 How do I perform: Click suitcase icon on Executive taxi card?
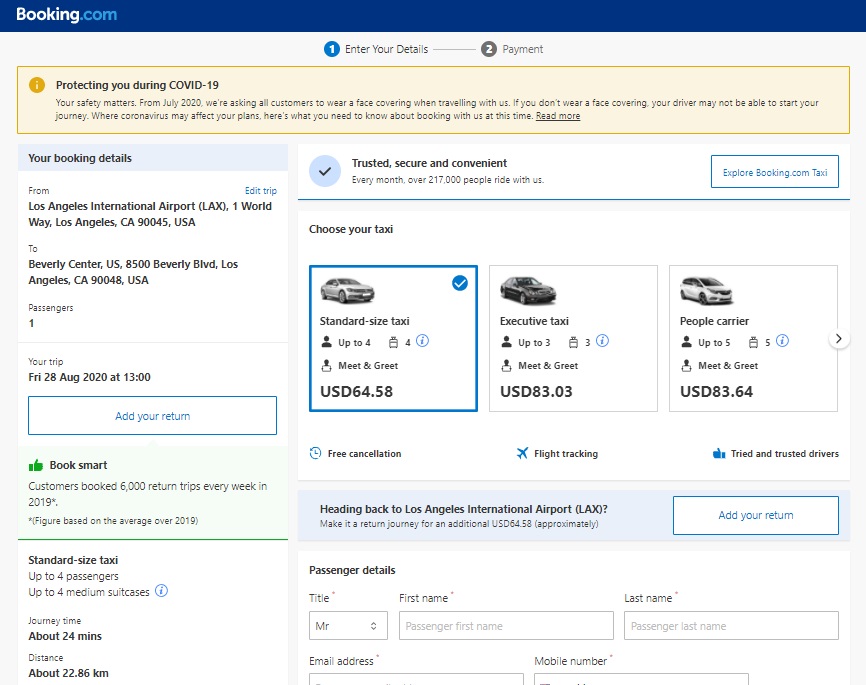click(573, 342)
